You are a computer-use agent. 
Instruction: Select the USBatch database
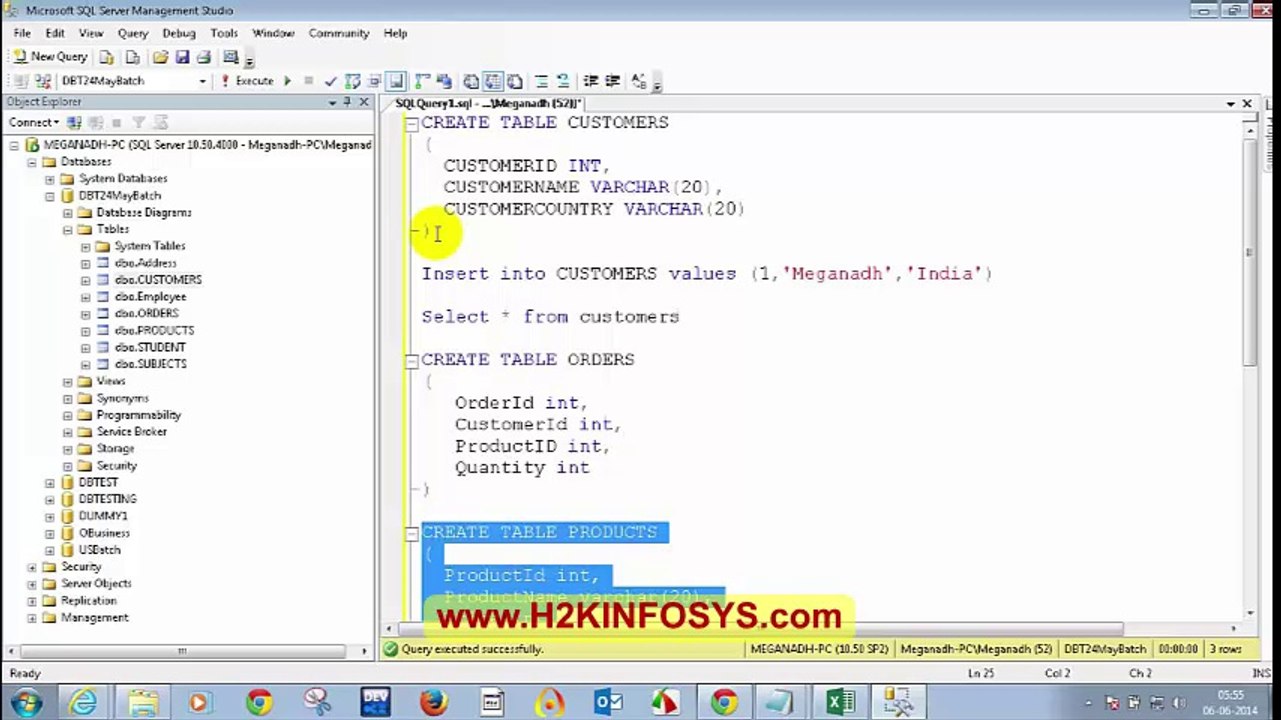[x=99, y=550]
